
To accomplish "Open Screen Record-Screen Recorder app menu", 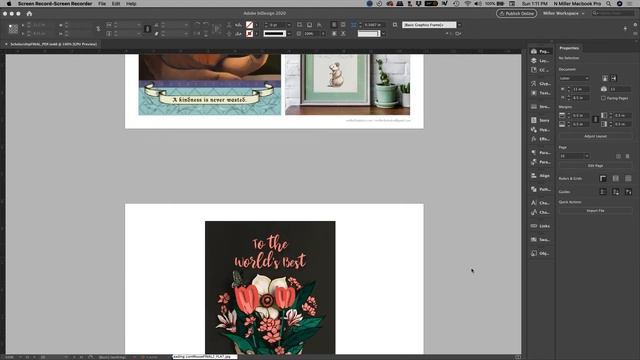I will 55,4.
